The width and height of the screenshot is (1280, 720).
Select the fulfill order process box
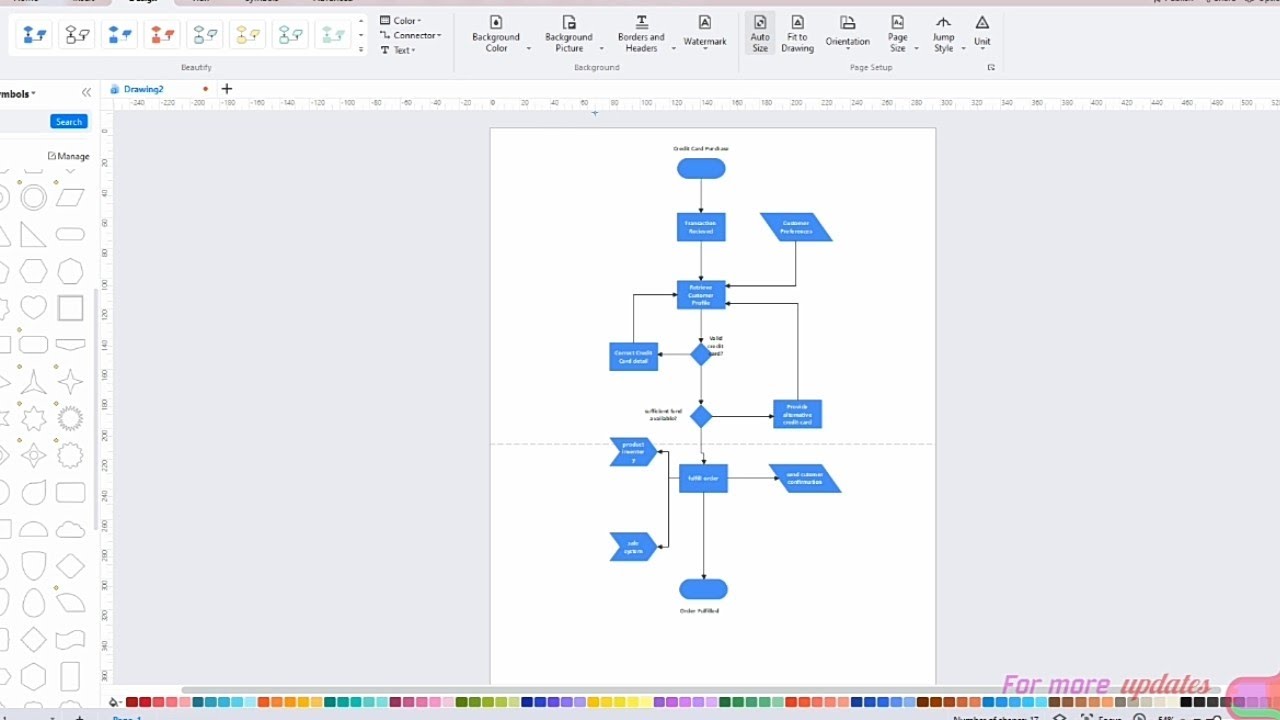point(703,478)
